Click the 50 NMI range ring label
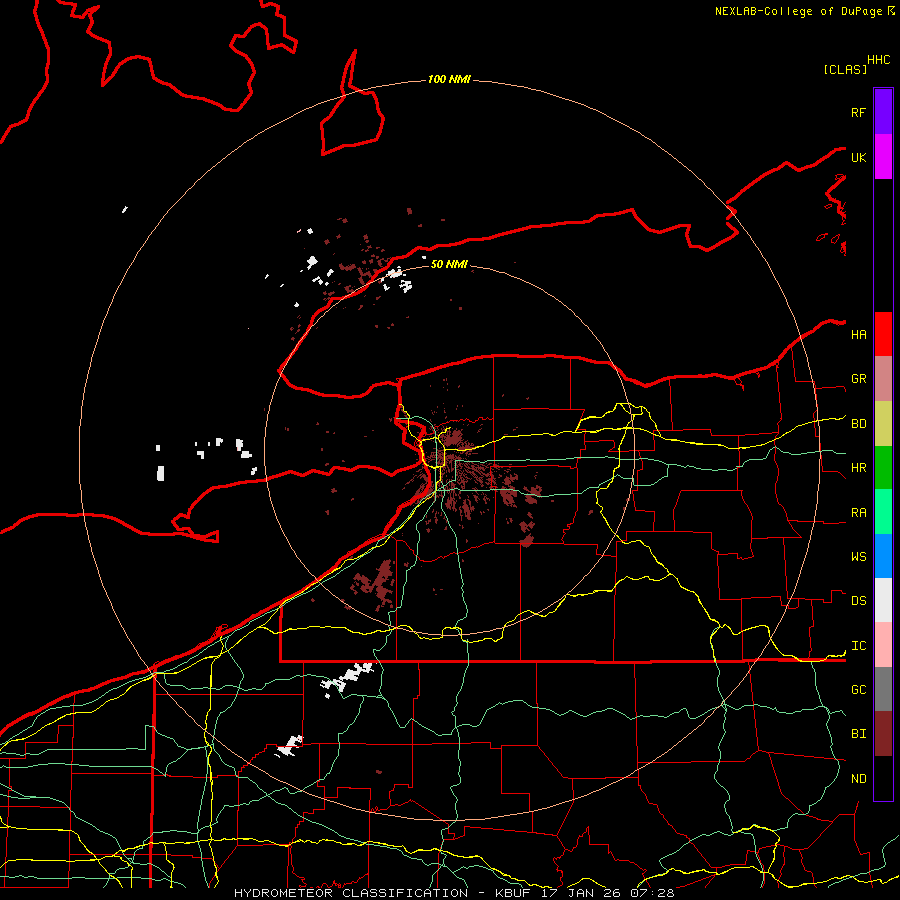Viewport: 900px width, 900px height. tap(449, 264)
